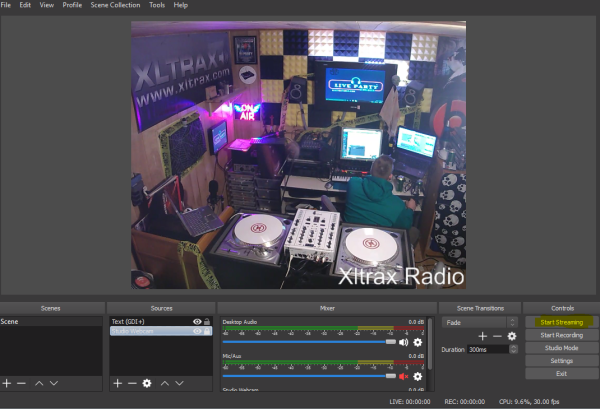Select the 'Studio Webcam' source row
The image size is (600, 409).
pos(161,331)
